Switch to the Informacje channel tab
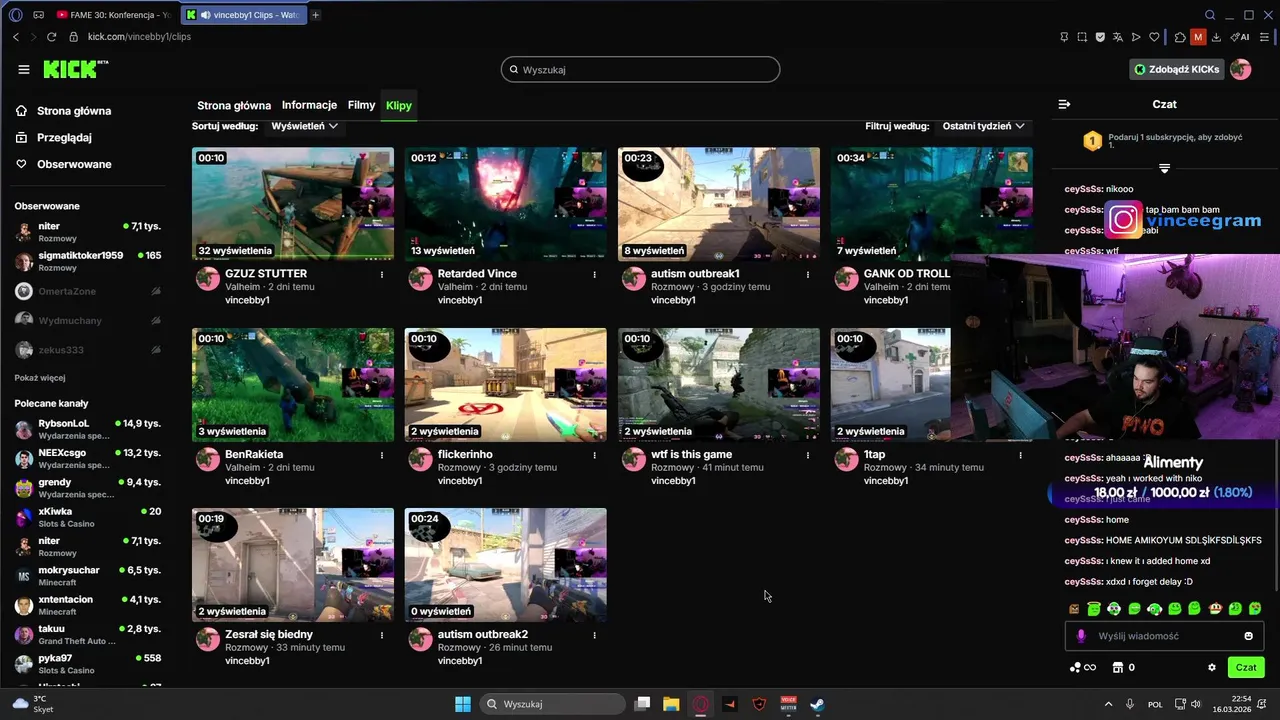Screen dimensions: 1280x720 coord(309,105)
